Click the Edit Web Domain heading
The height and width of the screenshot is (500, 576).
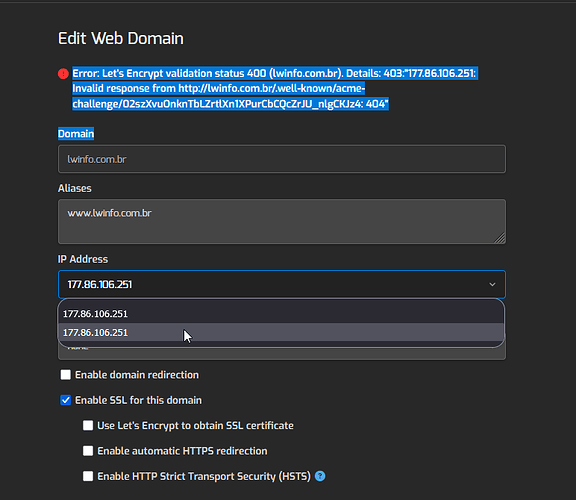click(x=121, y=39)
